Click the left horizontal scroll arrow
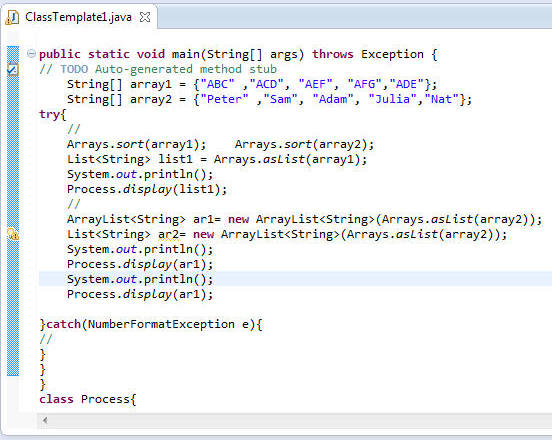This screenshot has width=552, height=440. (45, 420)
